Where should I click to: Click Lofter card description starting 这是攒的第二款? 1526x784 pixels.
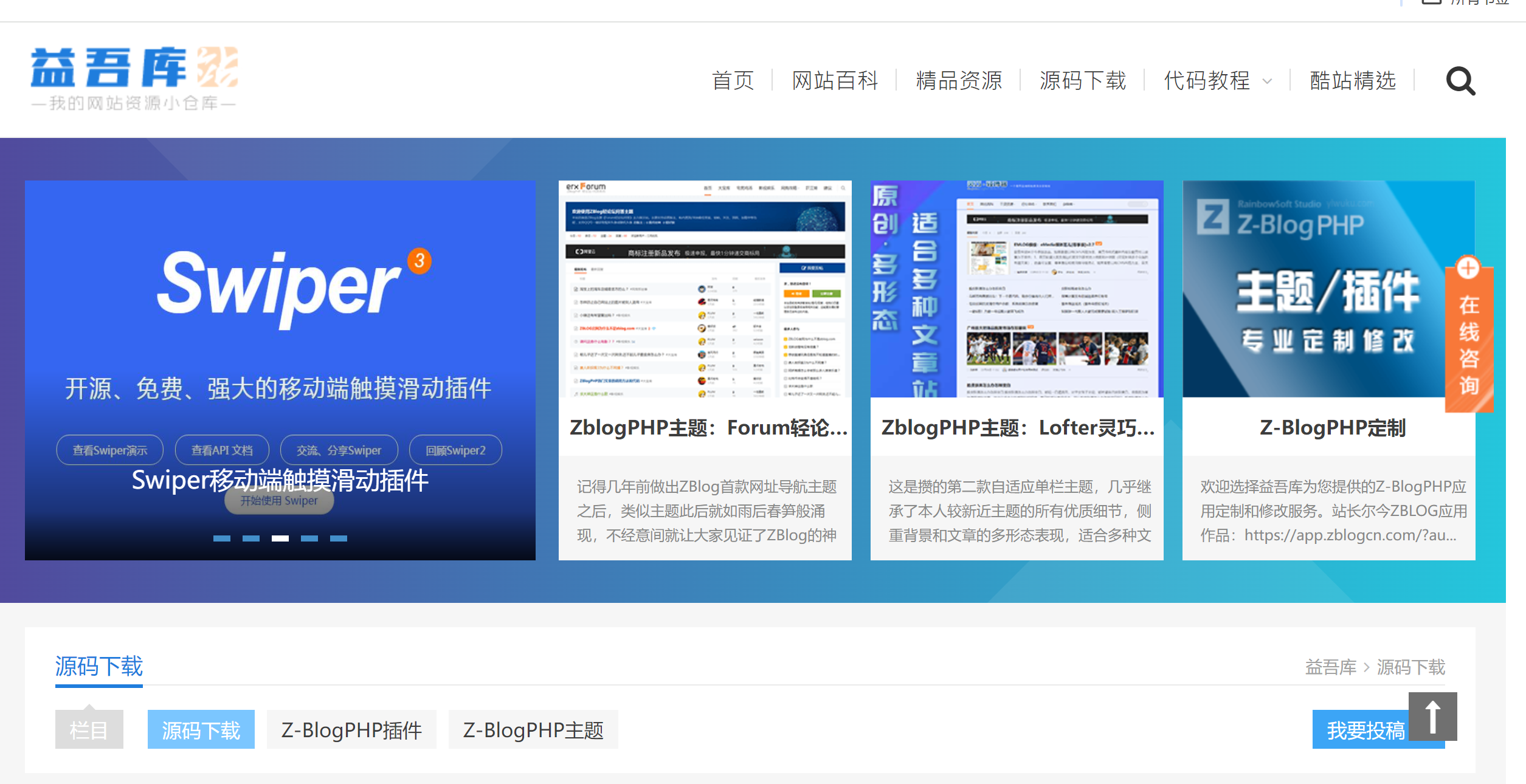(1020, 511)
